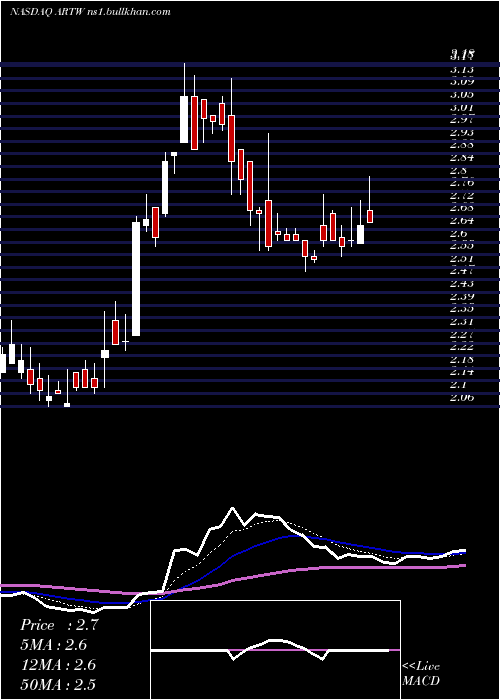The image size is (500, 700).
Task: Click the blue 12MA line near its crest
Action: coord(292,536)
